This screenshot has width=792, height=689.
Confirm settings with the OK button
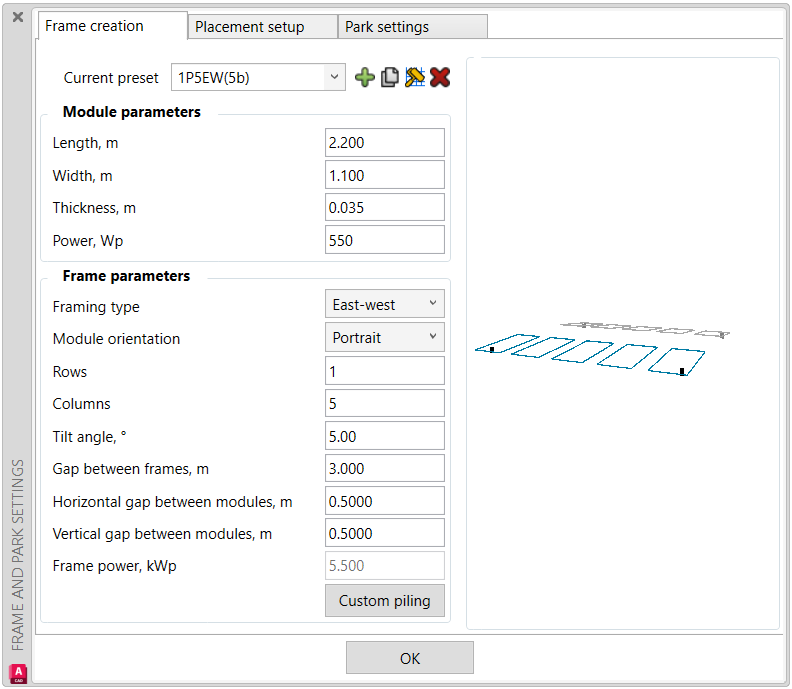tap(410, 658)
